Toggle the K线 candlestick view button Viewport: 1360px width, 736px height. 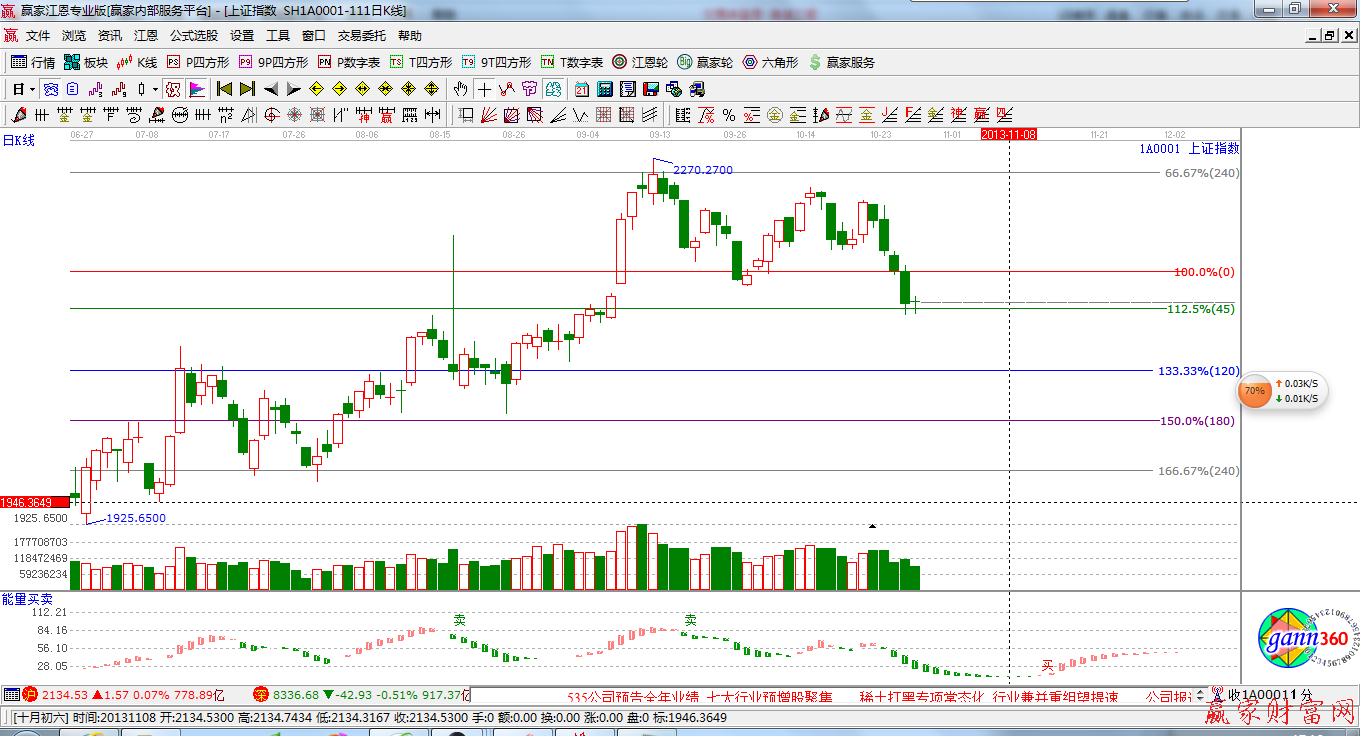click(137, 62)
